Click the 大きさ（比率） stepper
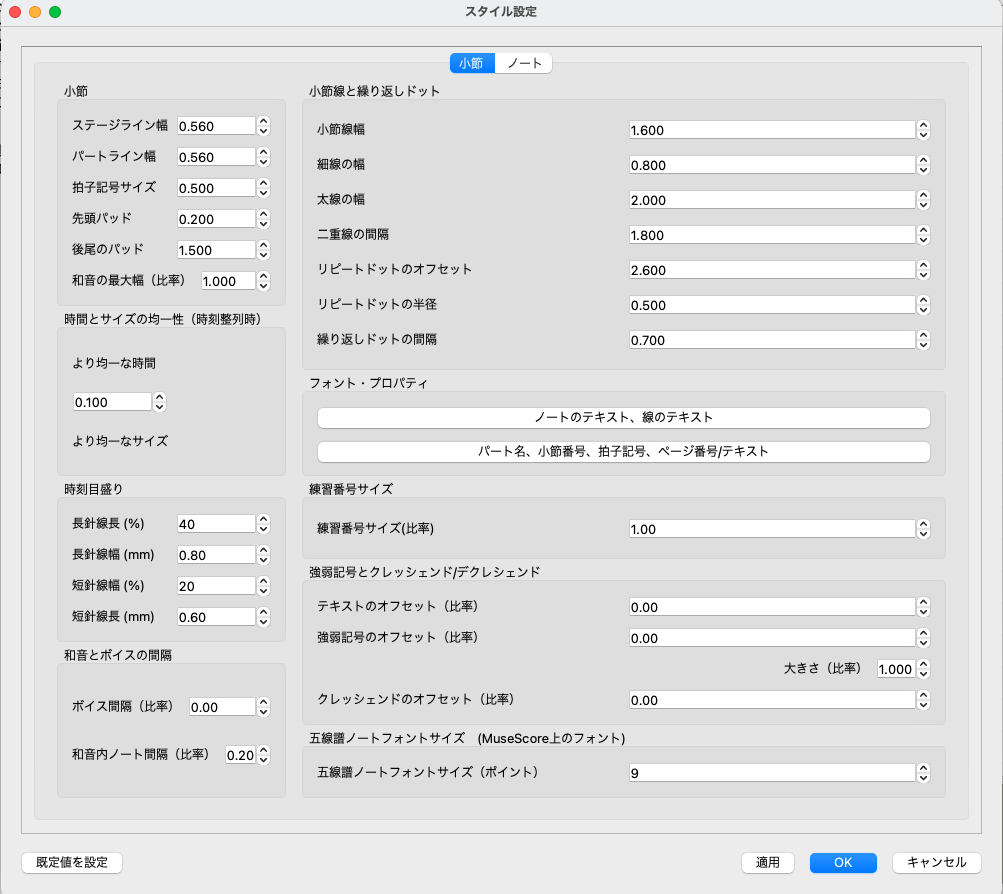Screen dimensions: 1003x894 pyautogui.click(x=924, y=669)
